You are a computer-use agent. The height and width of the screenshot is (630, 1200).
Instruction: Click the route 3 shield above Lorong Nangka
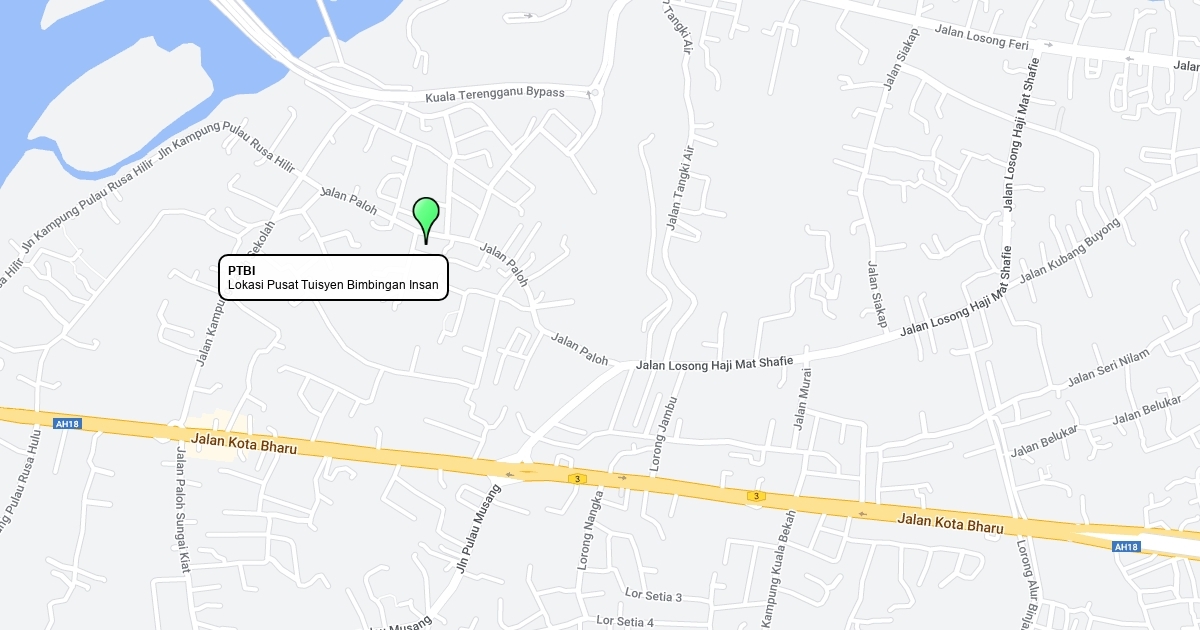click(x=577, y=479)
